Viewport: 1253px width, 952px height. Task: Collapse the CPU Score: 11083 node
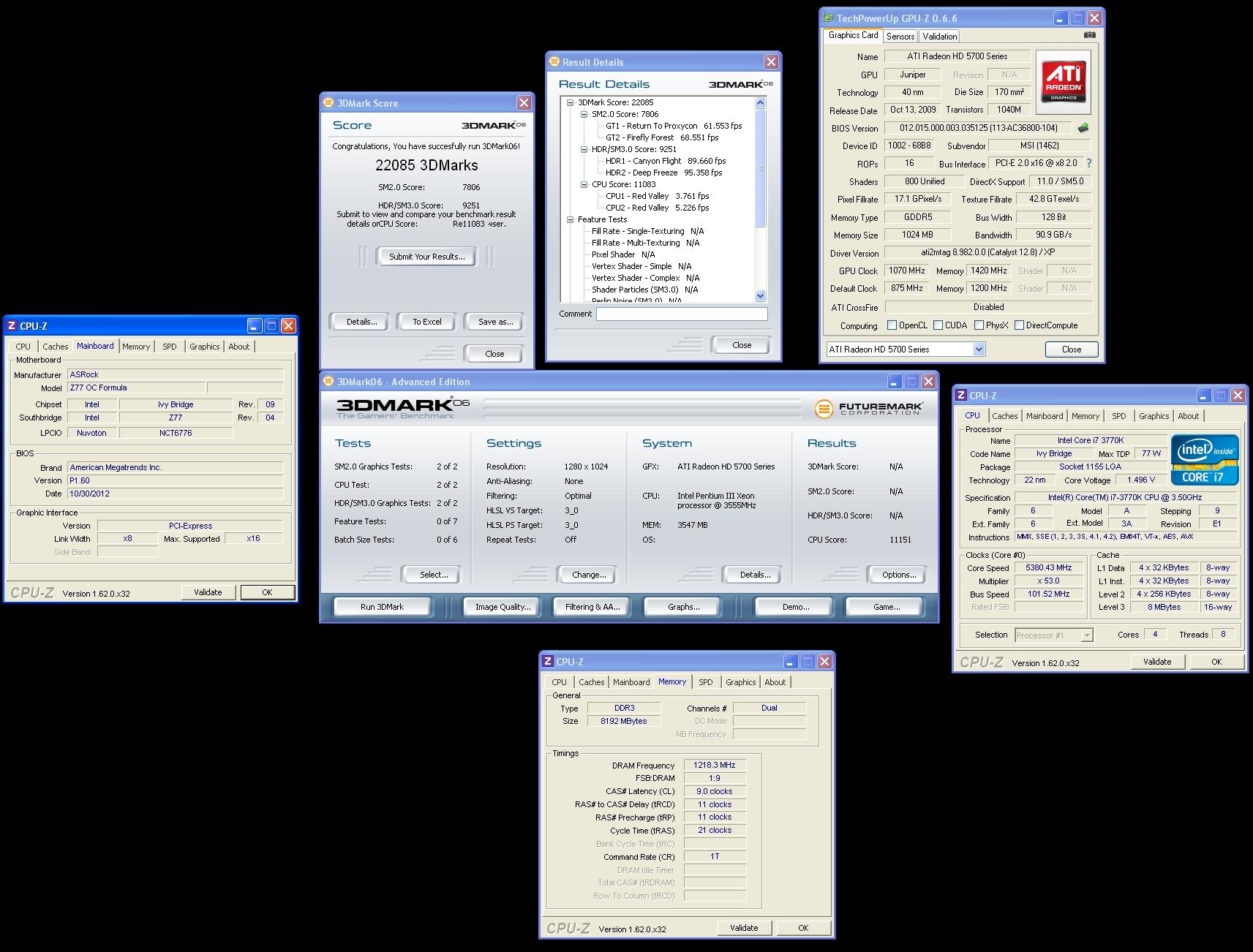584,184
